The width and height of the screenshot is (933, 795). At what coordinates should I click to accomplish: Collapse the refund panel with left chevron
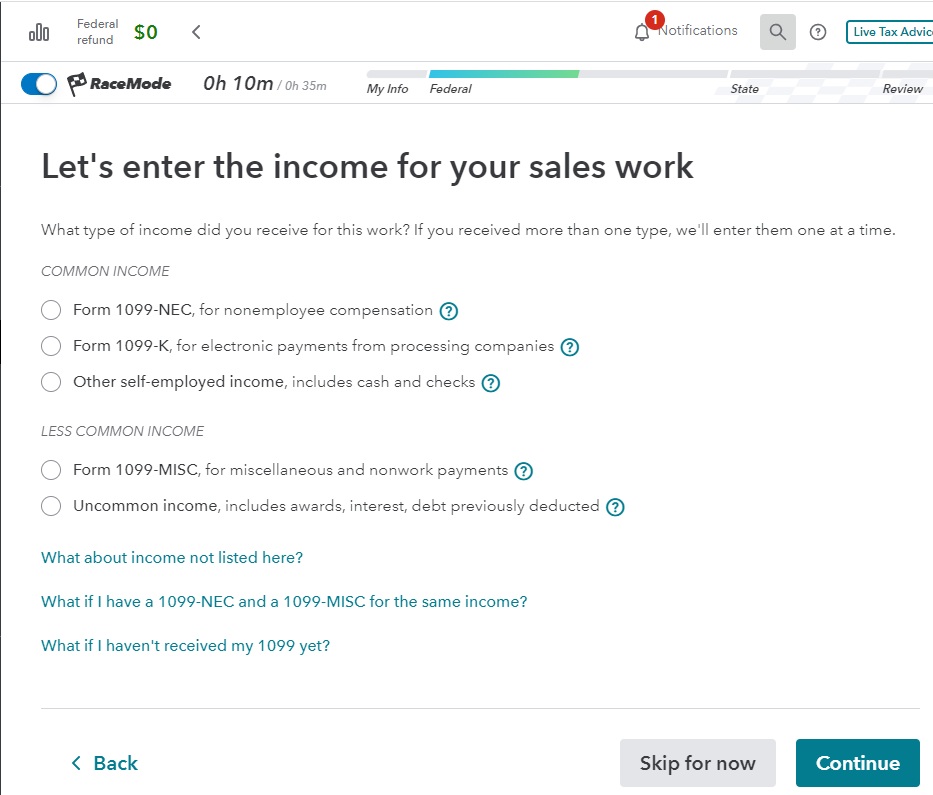click(x=196, y=32)
